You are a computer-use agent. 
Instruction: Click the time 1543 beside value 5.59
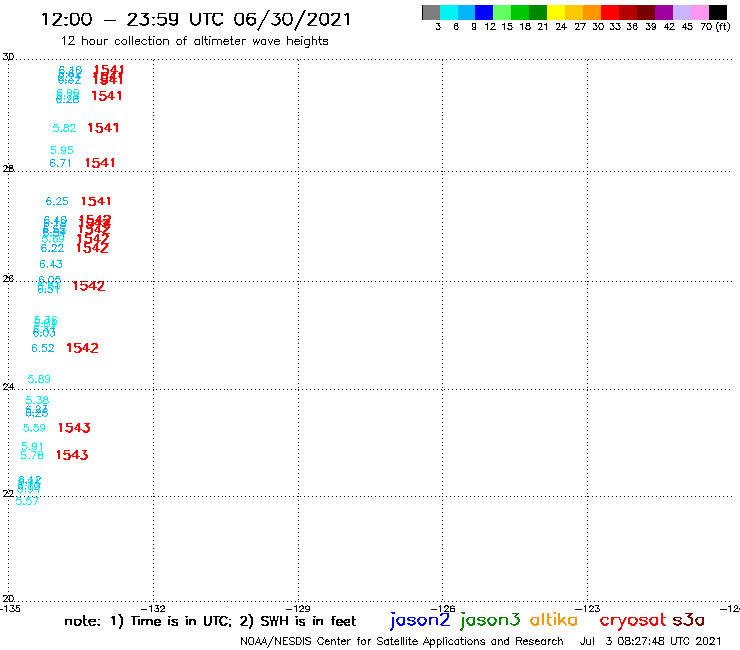[74, 428]
